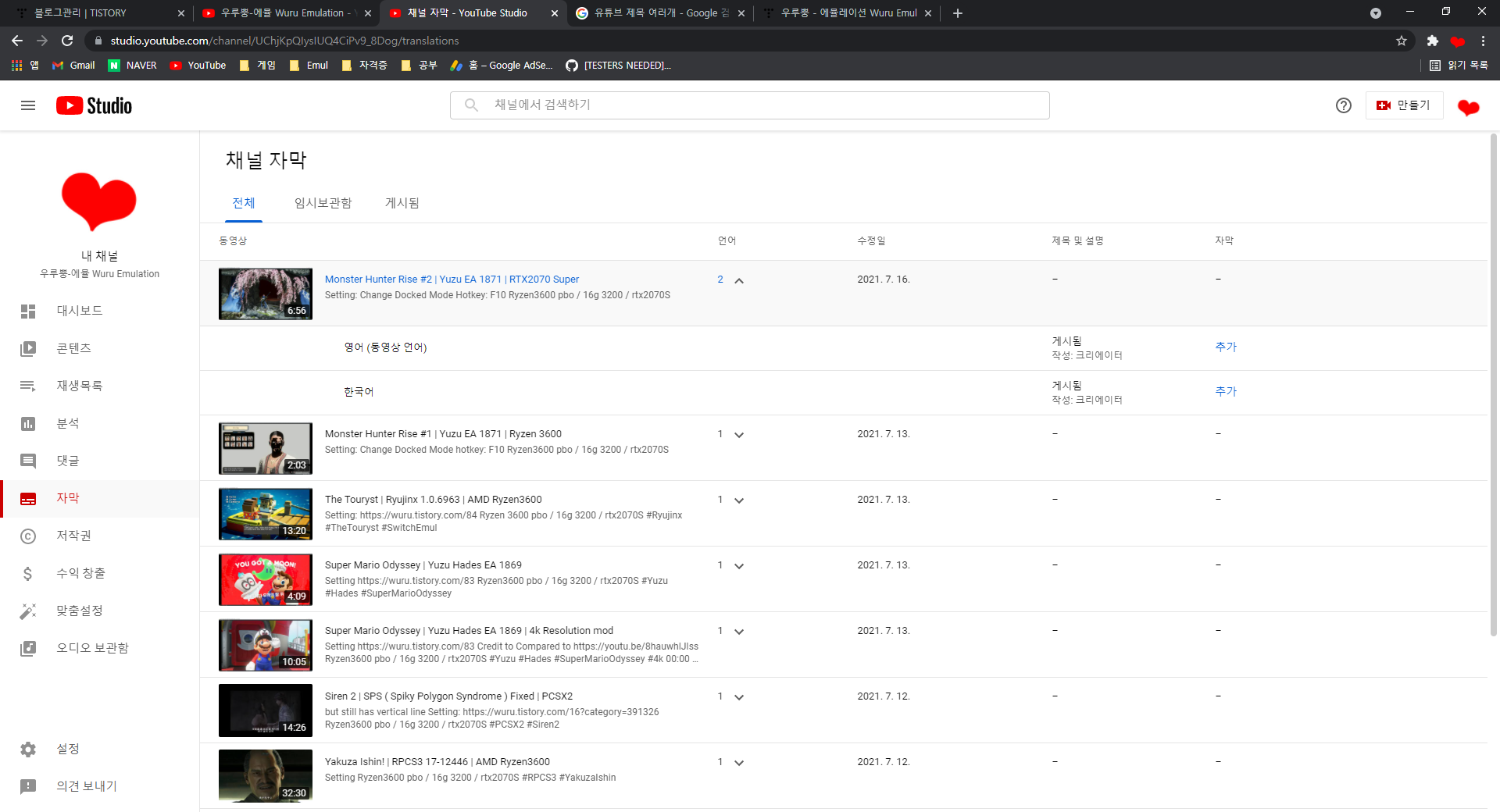The width and height of the screenshot is (1500, 812).
Task: Open Audio library in the sidebar
Action: [x=99, y=648]
